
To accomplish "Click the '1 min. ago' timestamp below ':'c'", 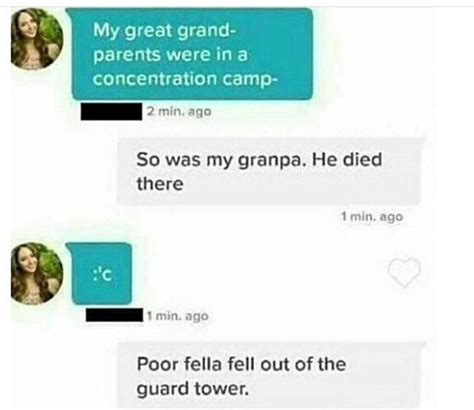I will pyautogui.click(x=178, y=316).
